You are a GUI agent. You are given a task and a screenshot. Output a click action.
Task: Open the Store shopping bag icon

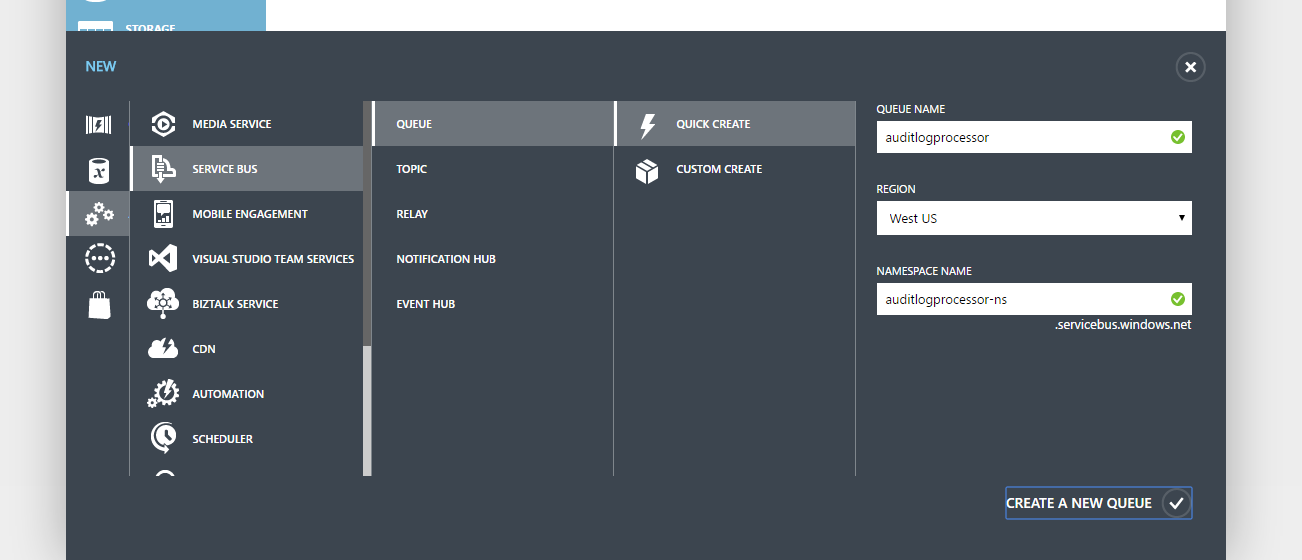[x=98, y=304]
